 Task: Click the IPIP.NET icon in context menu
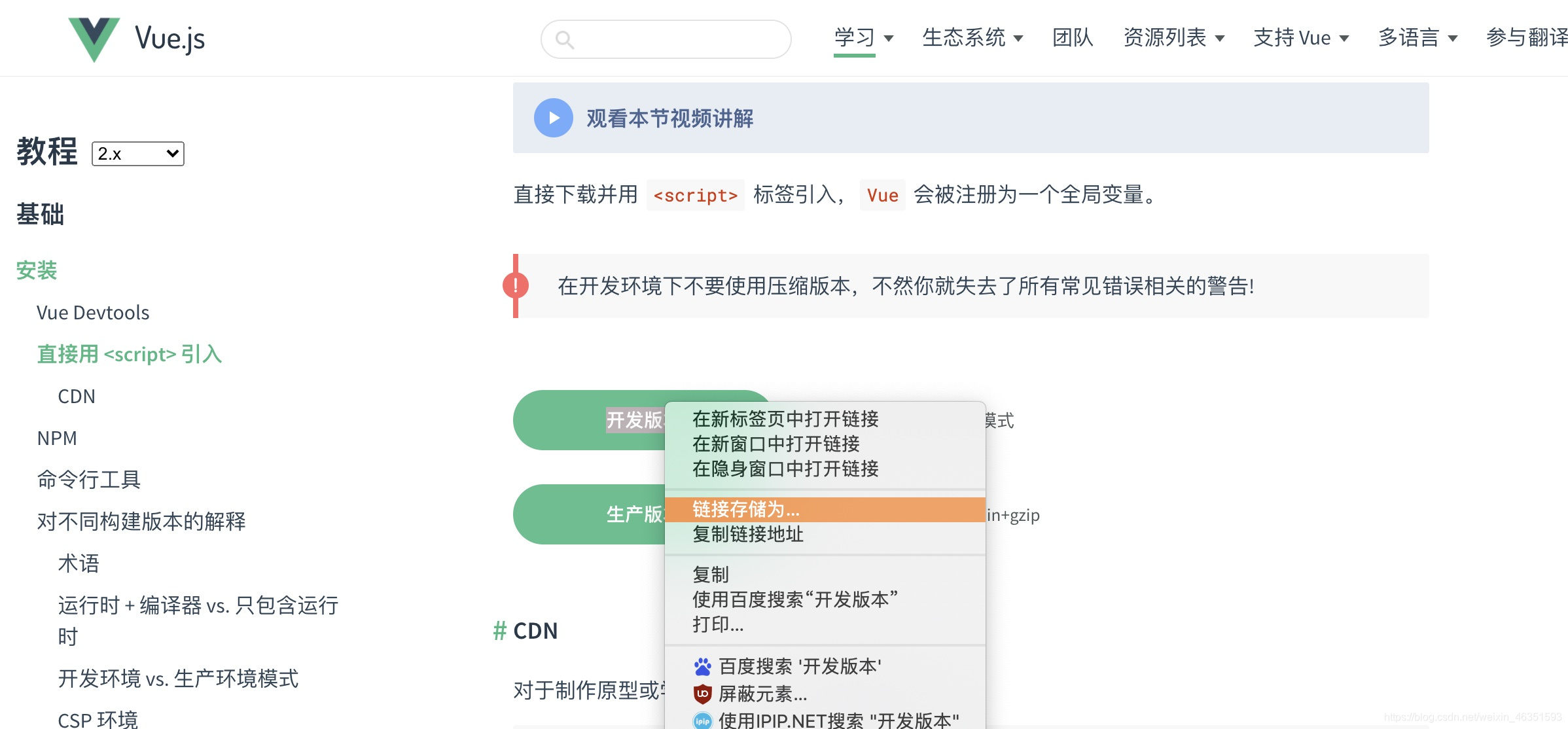point(702,720)
